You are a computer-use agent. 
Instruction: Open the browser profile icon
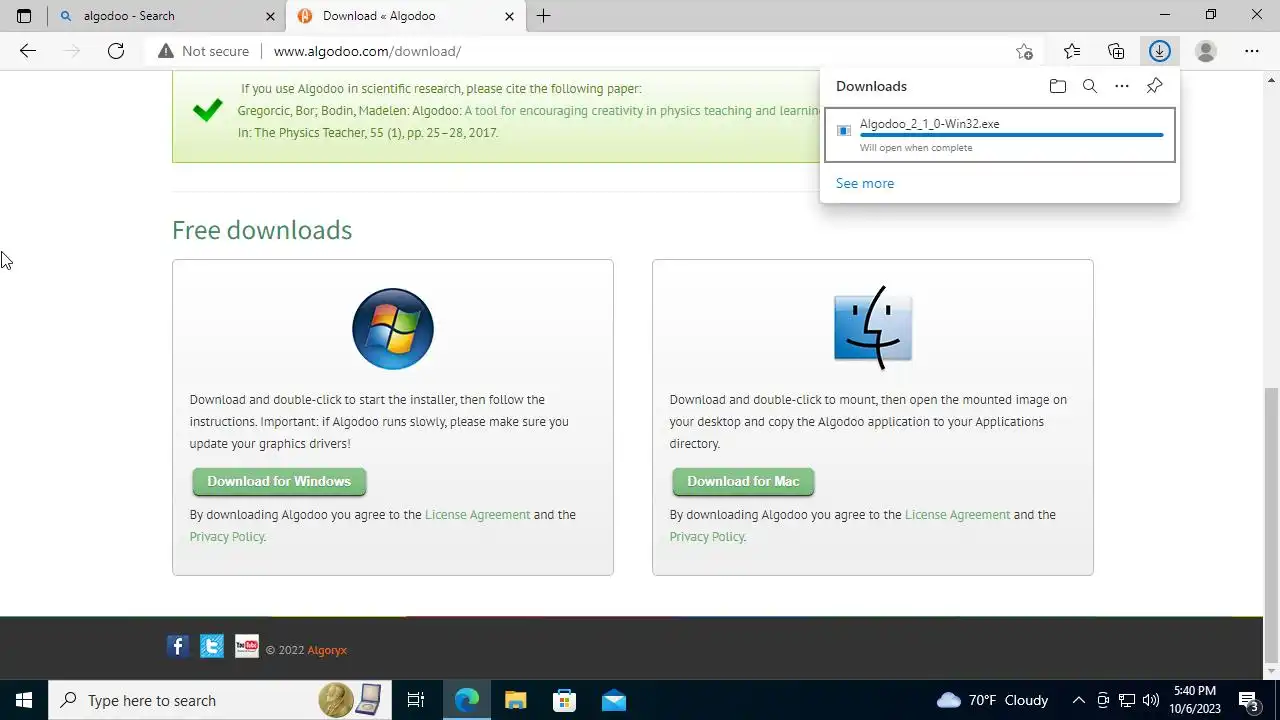[x=1206, y=51]
